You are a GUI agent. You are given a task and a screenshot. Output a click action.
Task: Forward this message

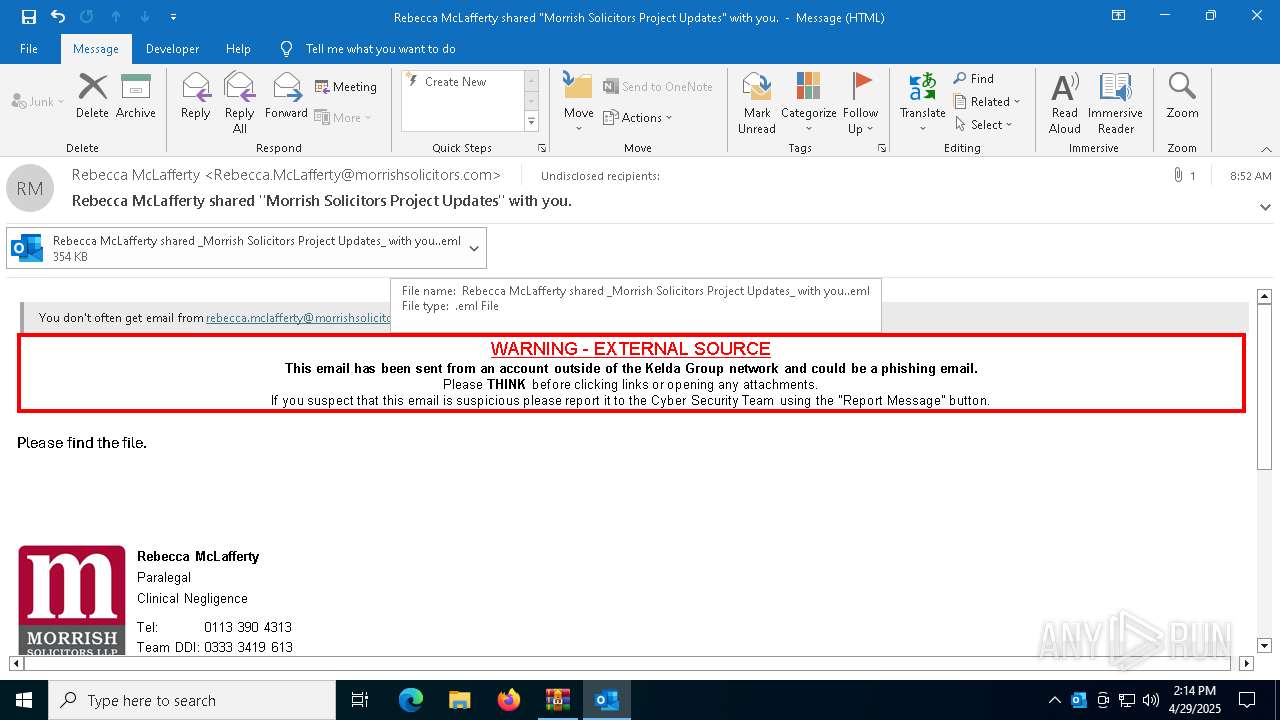[x=286, y=96]
